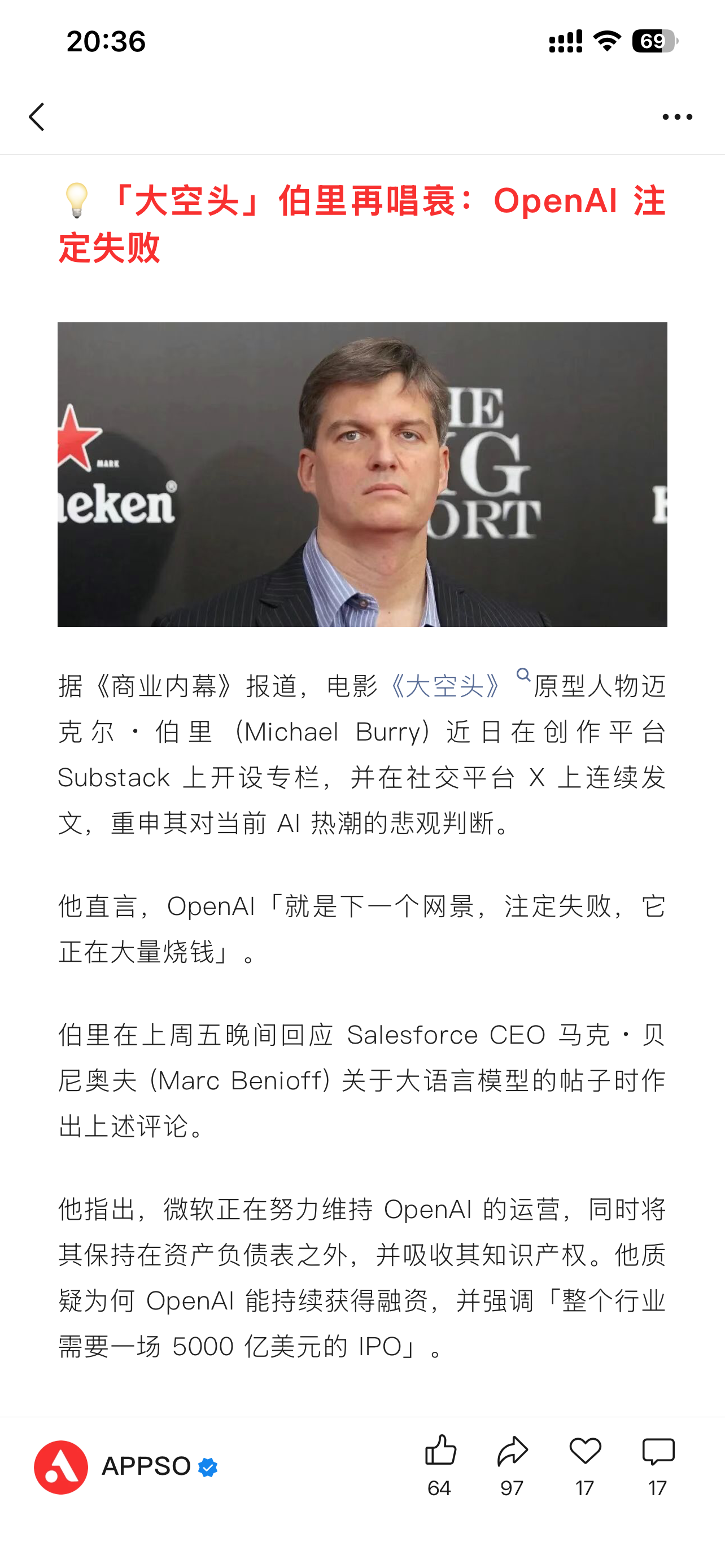
Task: Tap the heart favorite icon
Action: click(585, 1451)
